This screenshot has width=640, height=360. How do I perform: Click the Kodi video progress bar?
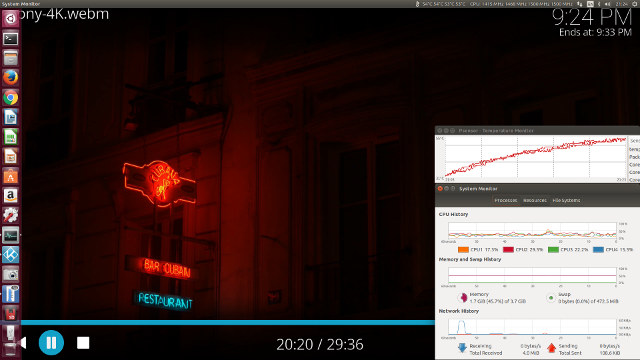(x=228, y=322)
